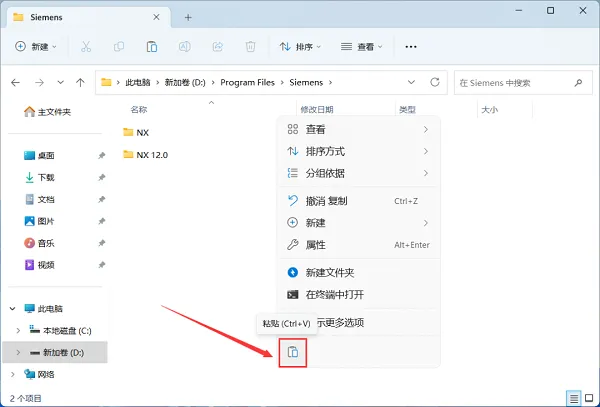Click the Cut scissors icon in toolbar
600x407 pixels.
tap(86, 47)
